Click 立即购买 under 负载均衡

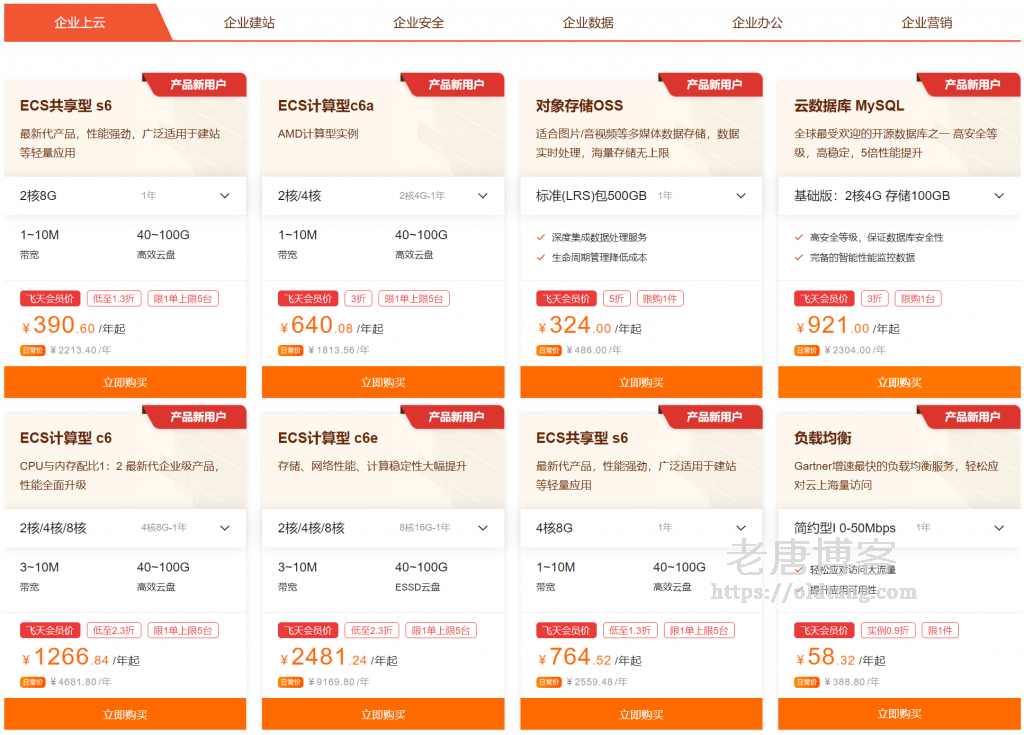[899, 714]
